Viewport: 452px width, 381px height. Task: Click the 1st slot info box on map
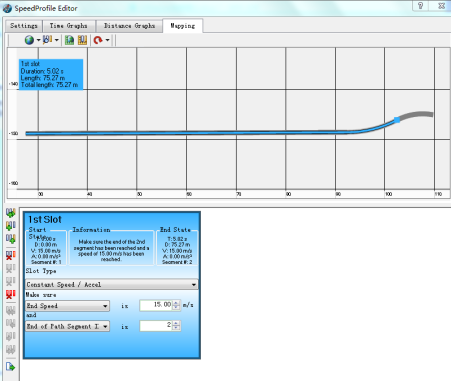tap(51, 74)
